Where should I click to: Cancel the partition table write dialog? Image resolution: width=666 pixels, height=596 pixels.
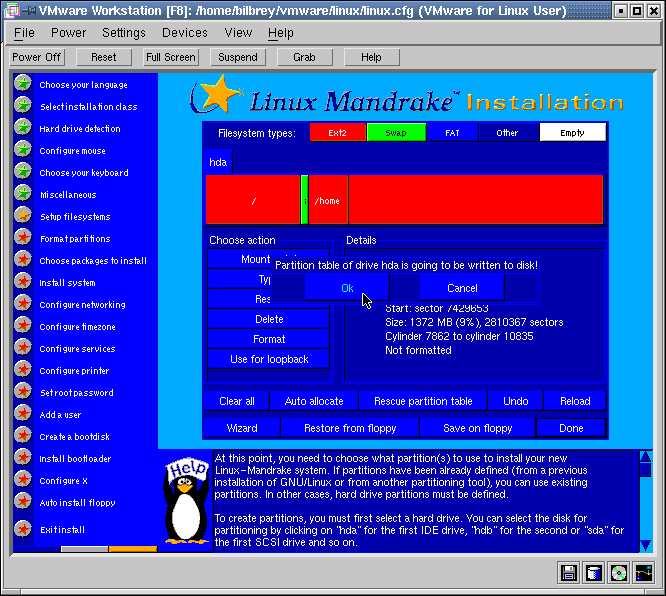(462, 288)
